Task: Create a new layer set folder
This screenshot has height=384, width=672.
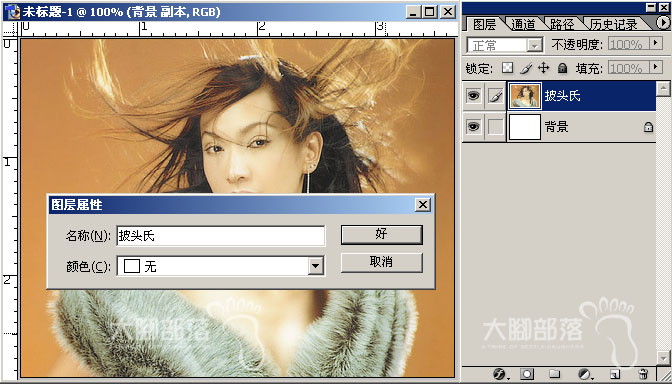Action: 555,374
